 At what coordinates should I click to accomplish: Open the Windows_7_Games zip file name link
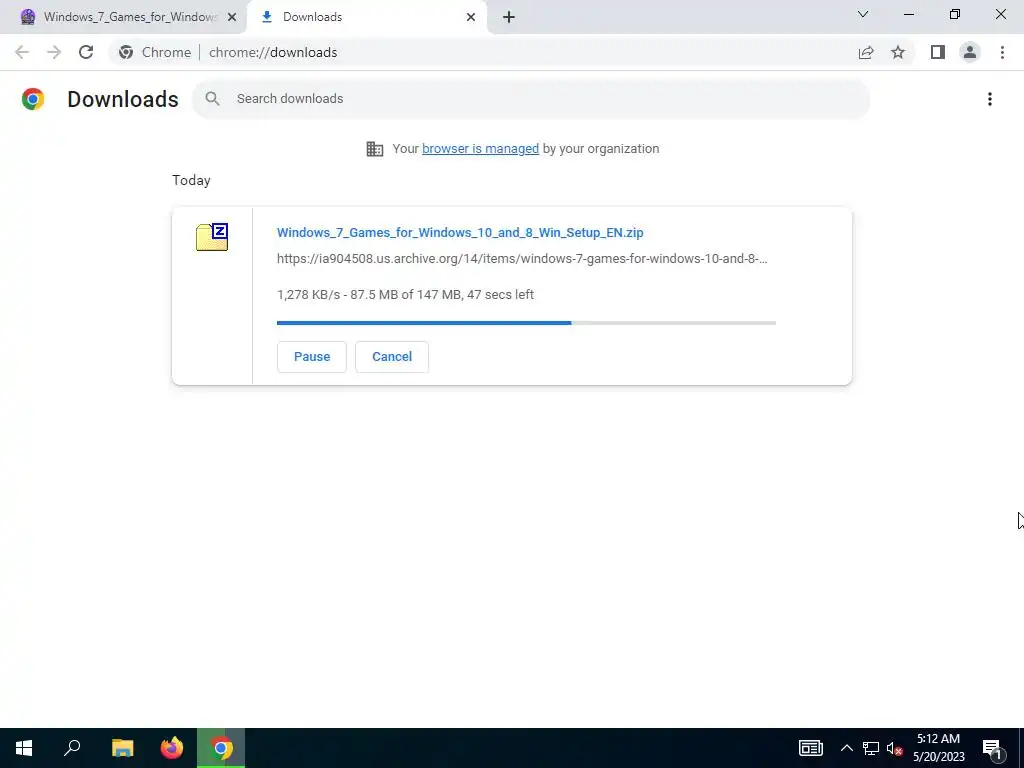click(460, 232)
